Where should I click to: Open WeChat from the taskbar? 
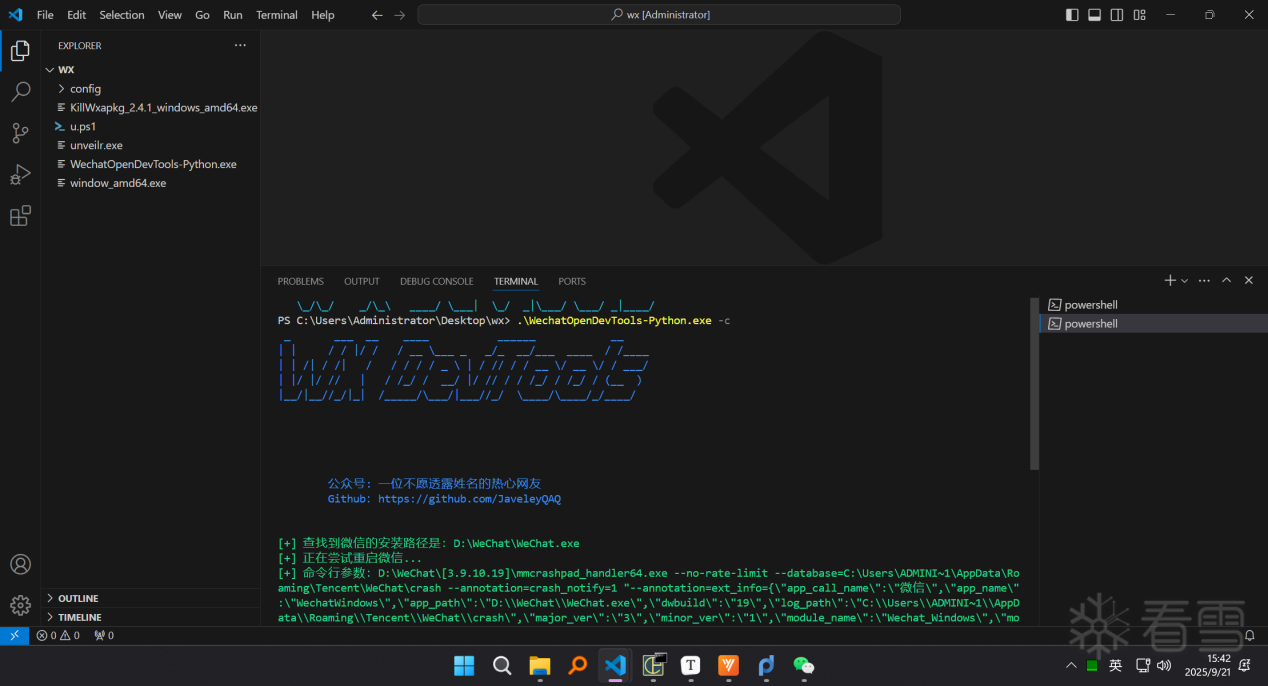click(804, 665)
